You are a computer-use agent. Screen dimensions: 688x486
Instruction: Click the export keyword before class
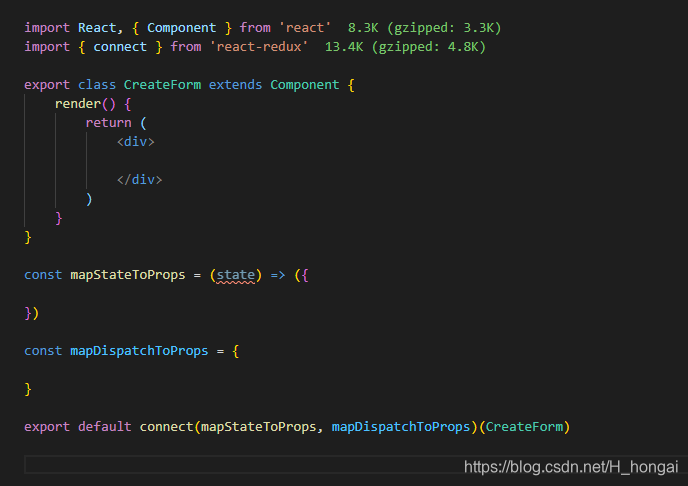[47, 85]
